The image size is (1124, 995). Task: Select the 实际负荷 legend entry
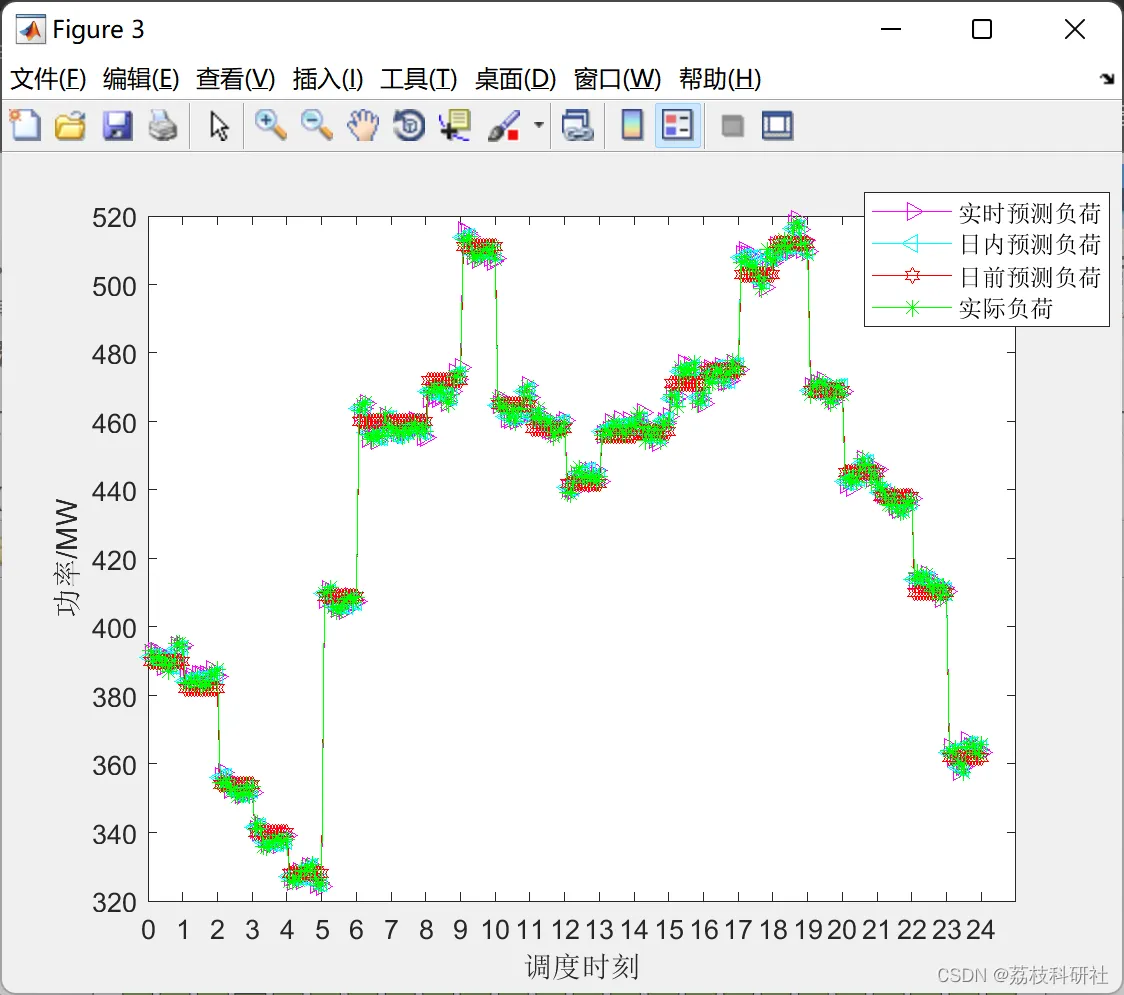(x=1006, y=308)
